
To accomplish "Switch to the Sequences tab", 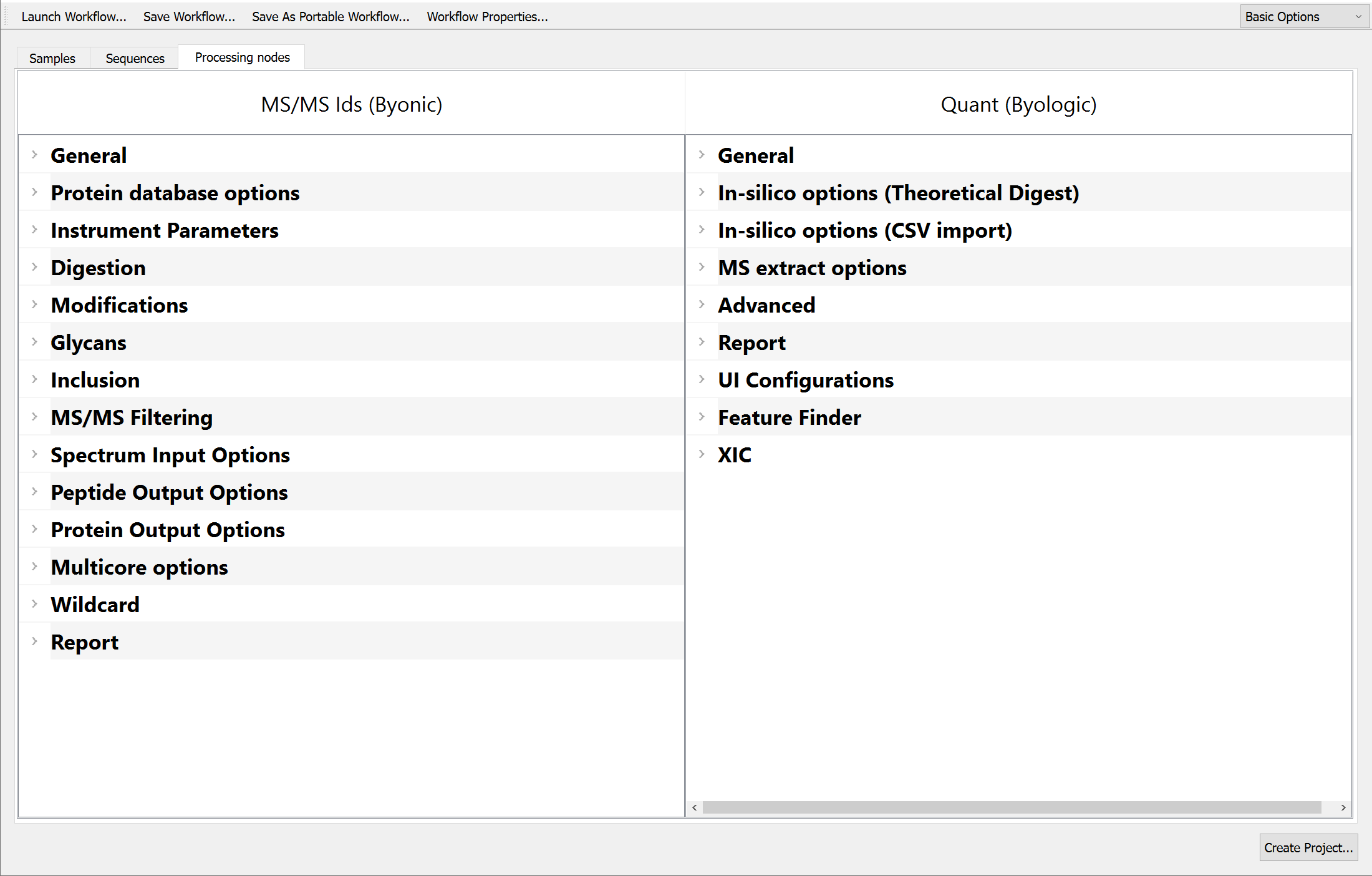I will 135,58.
